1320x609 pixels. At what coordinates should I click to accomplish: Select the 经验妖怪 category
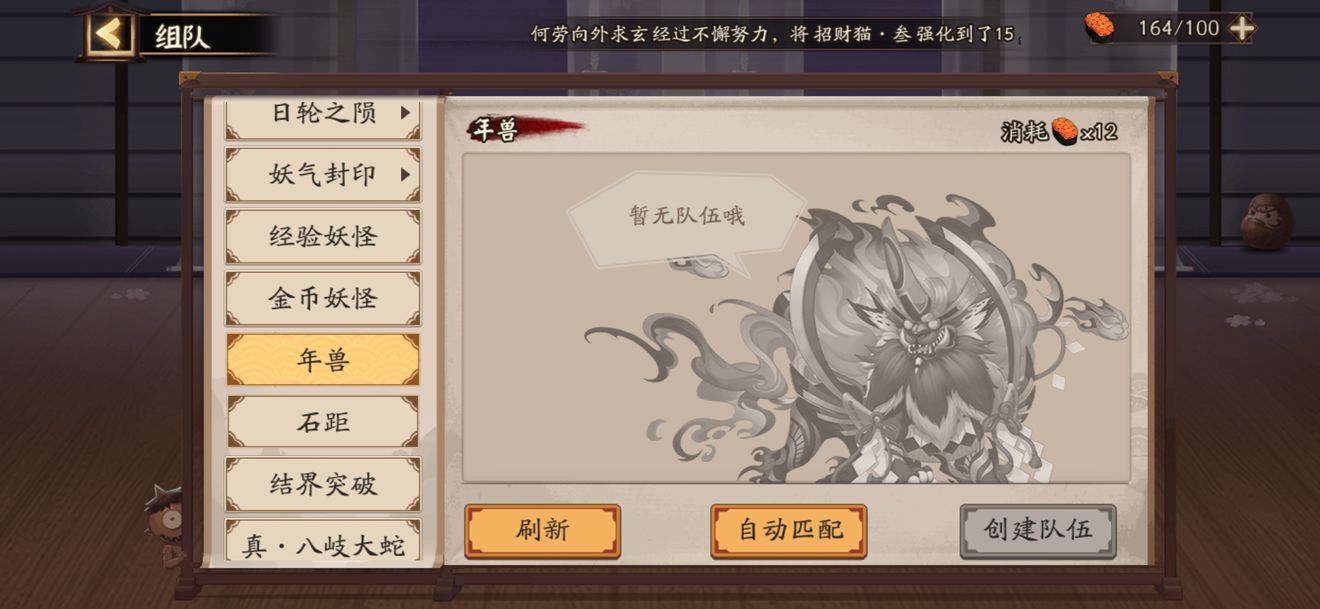323,237
